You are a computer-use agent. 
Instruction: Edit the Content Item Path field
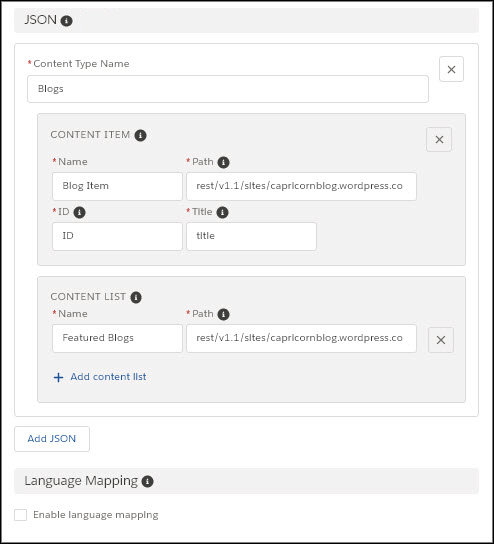[x=301, y=186]
